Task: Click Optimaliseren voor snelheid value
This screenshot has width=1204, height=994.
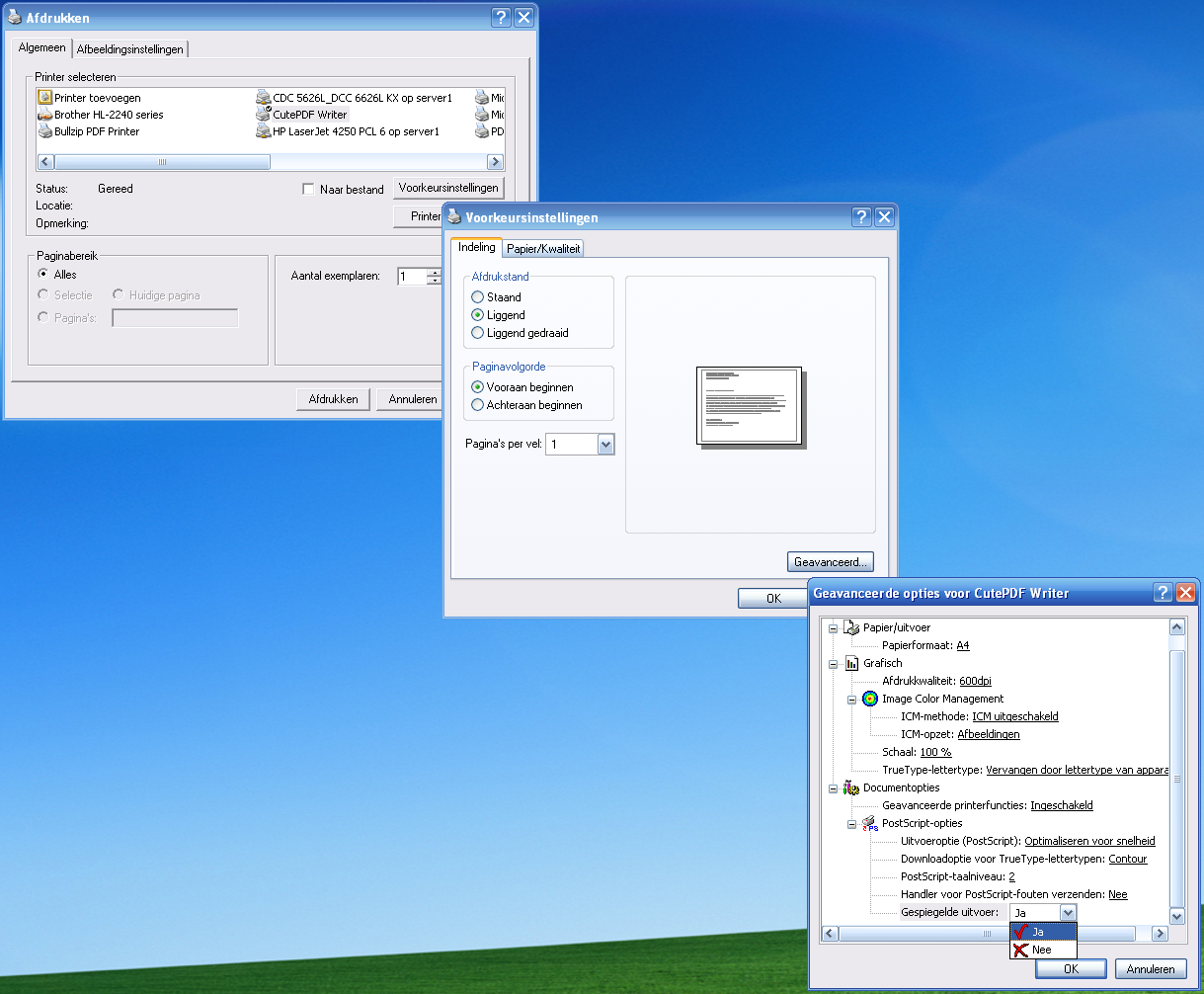Action: [x=1089, y=841]
